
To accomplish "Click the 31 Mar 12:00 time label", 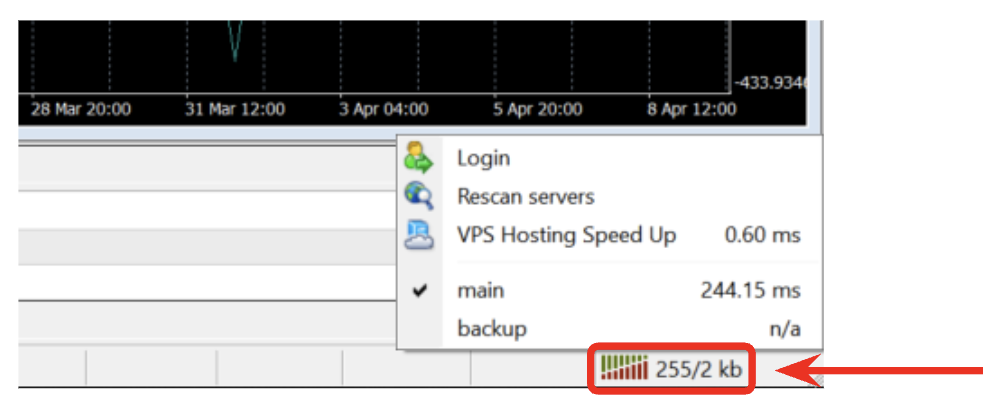I will (x=235, y=109).
